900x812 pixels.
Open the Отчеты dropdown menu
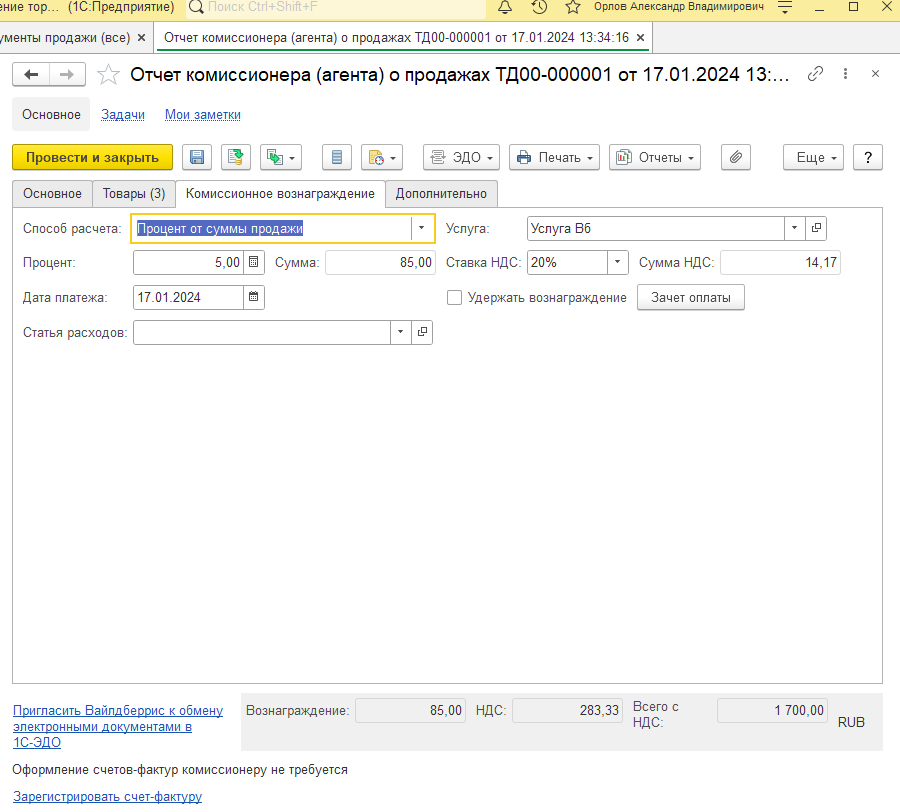click(x=655, y=157)
